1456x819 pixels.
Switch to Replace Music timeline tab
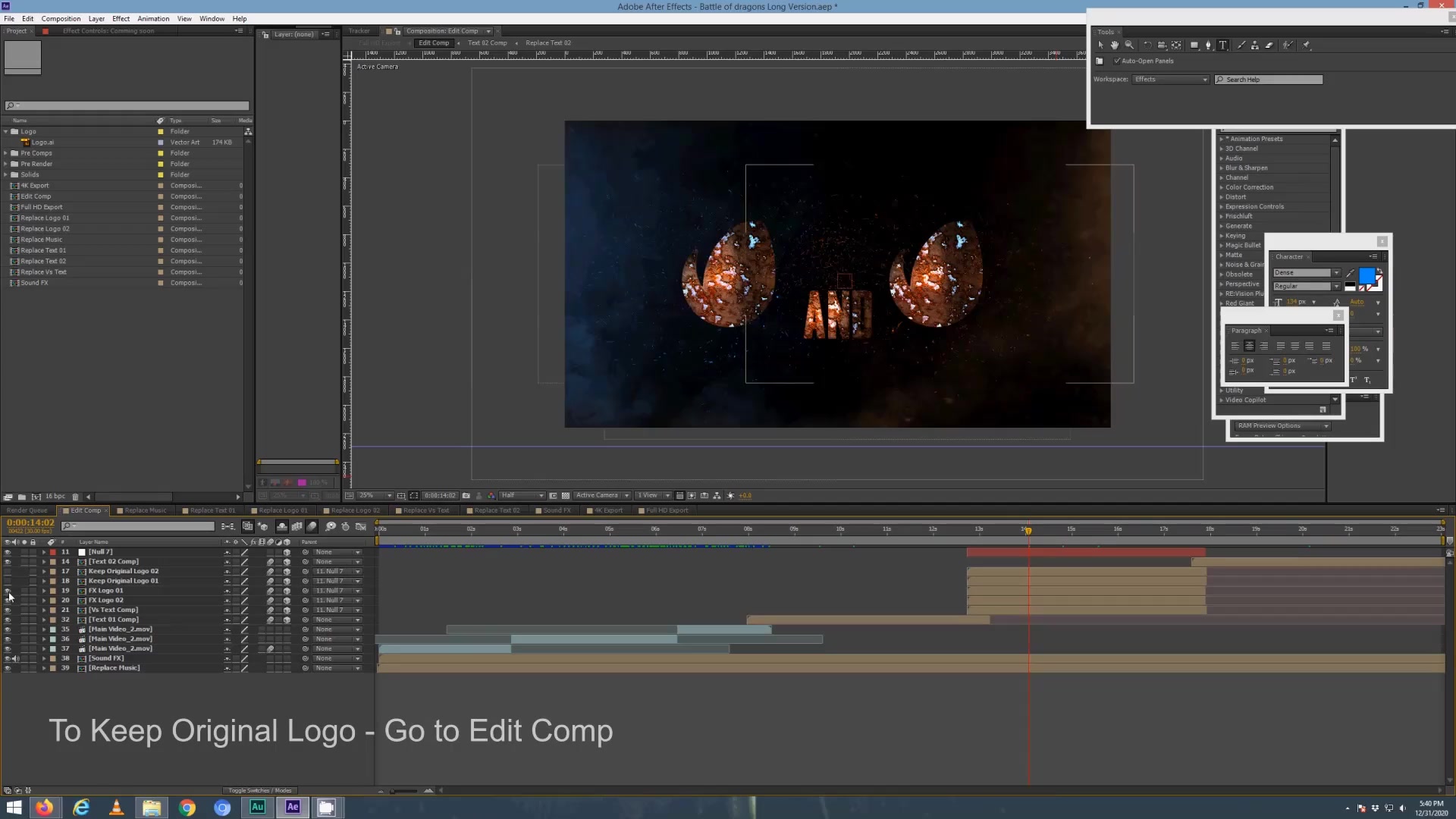pyautogui.click(x=145, y=511)
